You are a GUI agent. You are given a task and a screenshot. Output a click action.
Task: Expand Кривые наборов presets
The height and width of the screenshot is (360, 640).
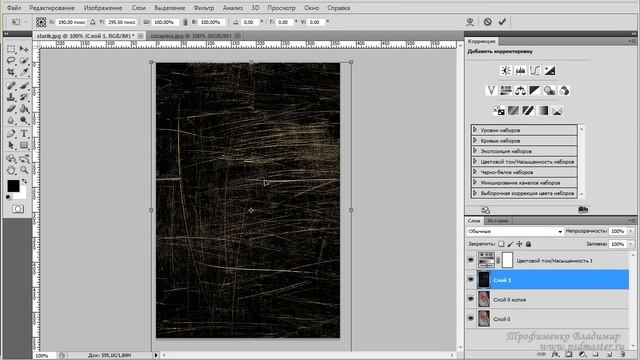pyautogui.click(x=475, y=140)
